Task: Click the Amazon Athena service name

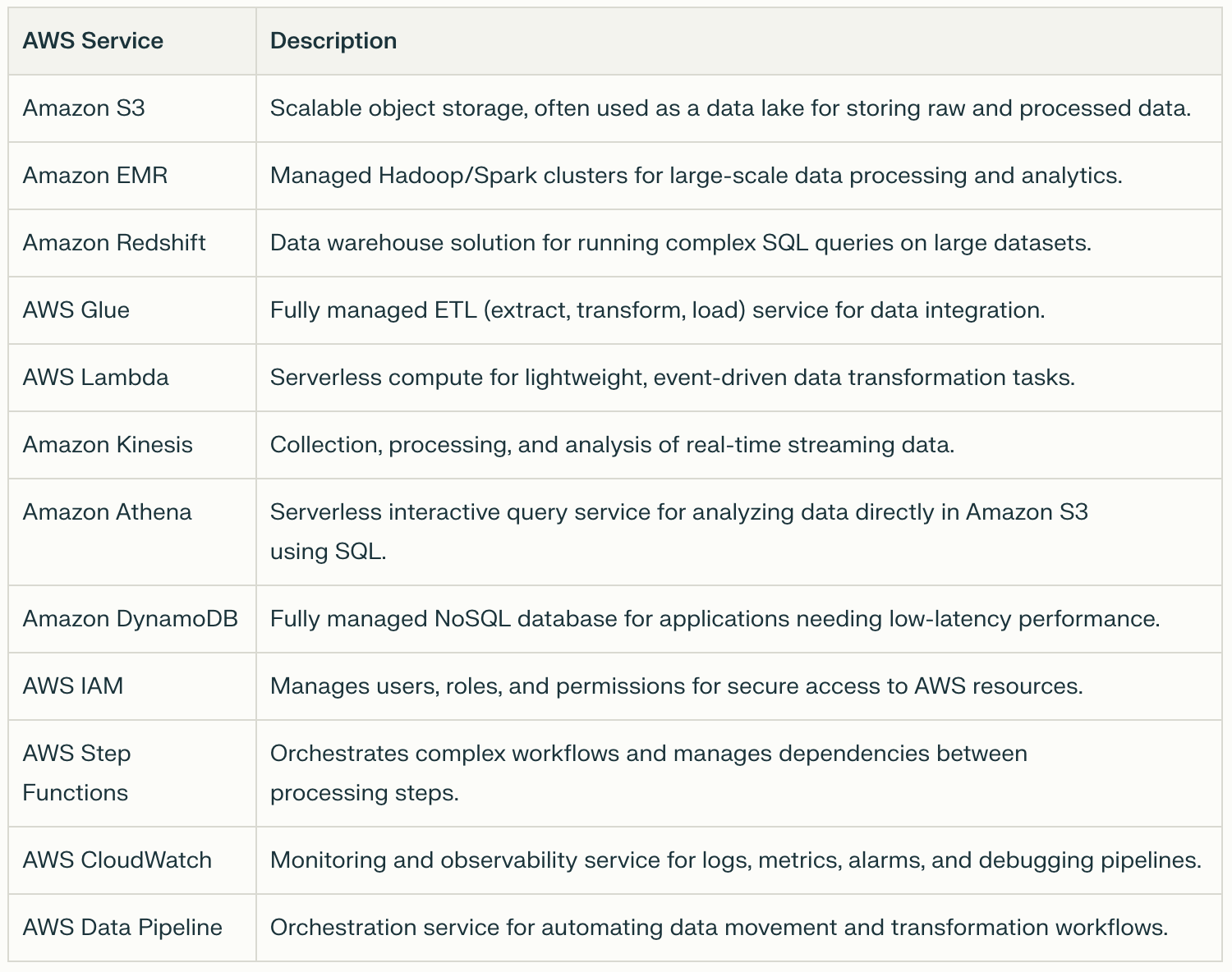Action: click(108, 512)
